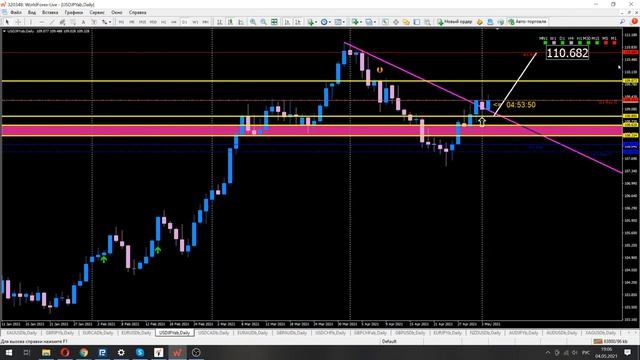This screenshot has width=640, height=360.
Task: Switch chart to H4 timeframe
Action: tap(174, 22)
